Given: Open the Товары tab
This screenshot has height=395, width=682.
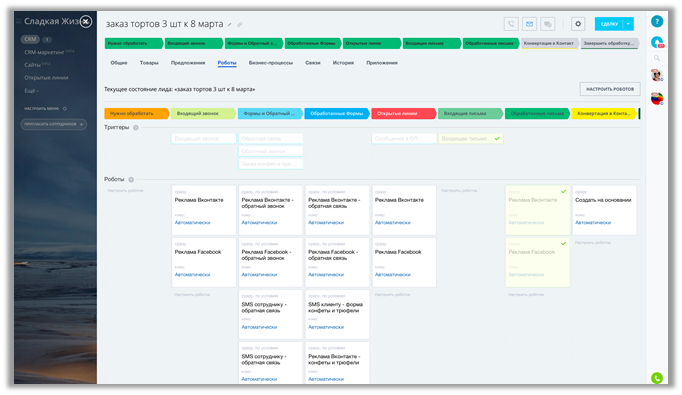Looking at the screenshot, I should 149,63.
